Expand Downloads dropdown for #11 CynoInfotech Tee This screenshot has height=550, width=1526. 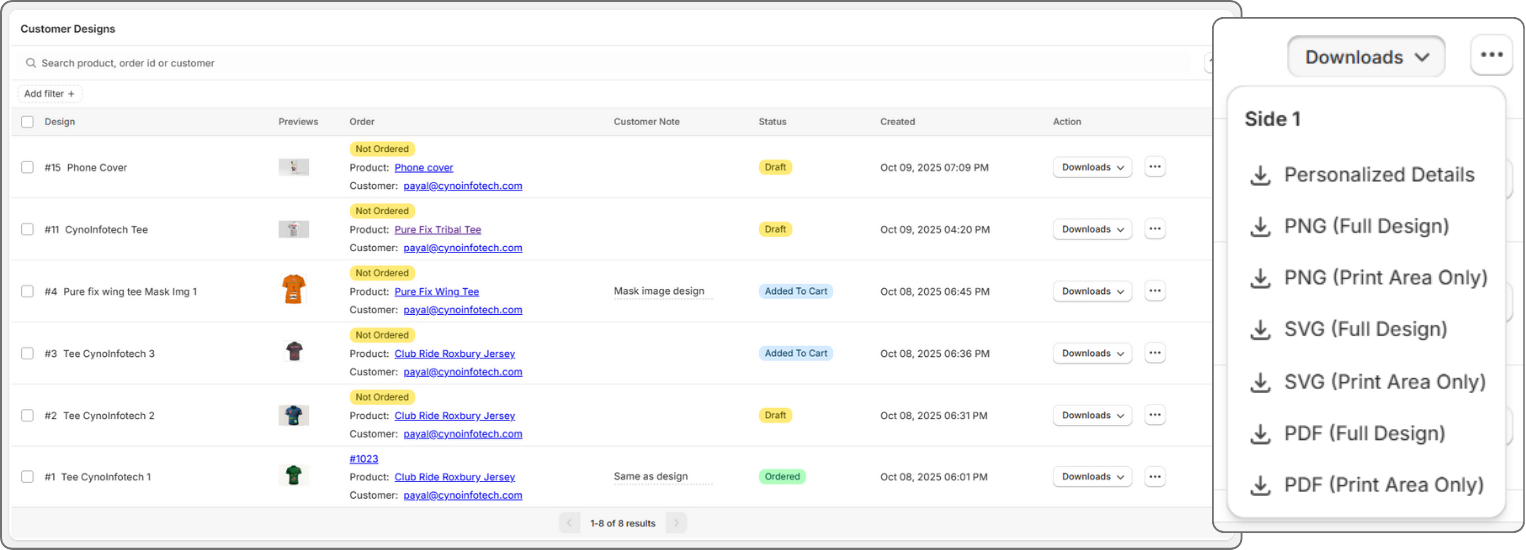[1092, 229]
